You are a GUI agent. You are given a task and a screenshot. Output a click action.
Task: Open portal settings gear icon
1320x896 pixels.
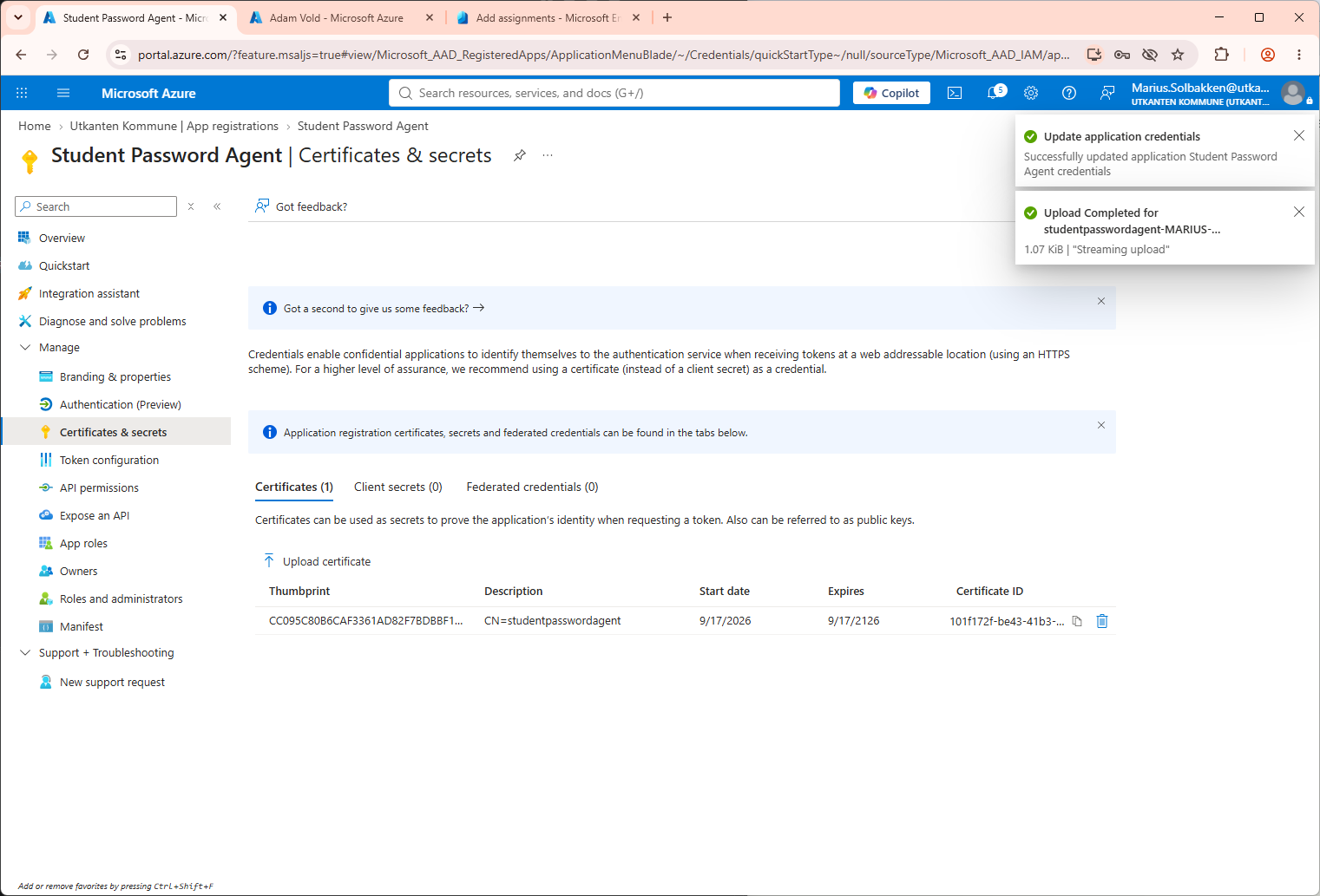tap(1031, 93)
